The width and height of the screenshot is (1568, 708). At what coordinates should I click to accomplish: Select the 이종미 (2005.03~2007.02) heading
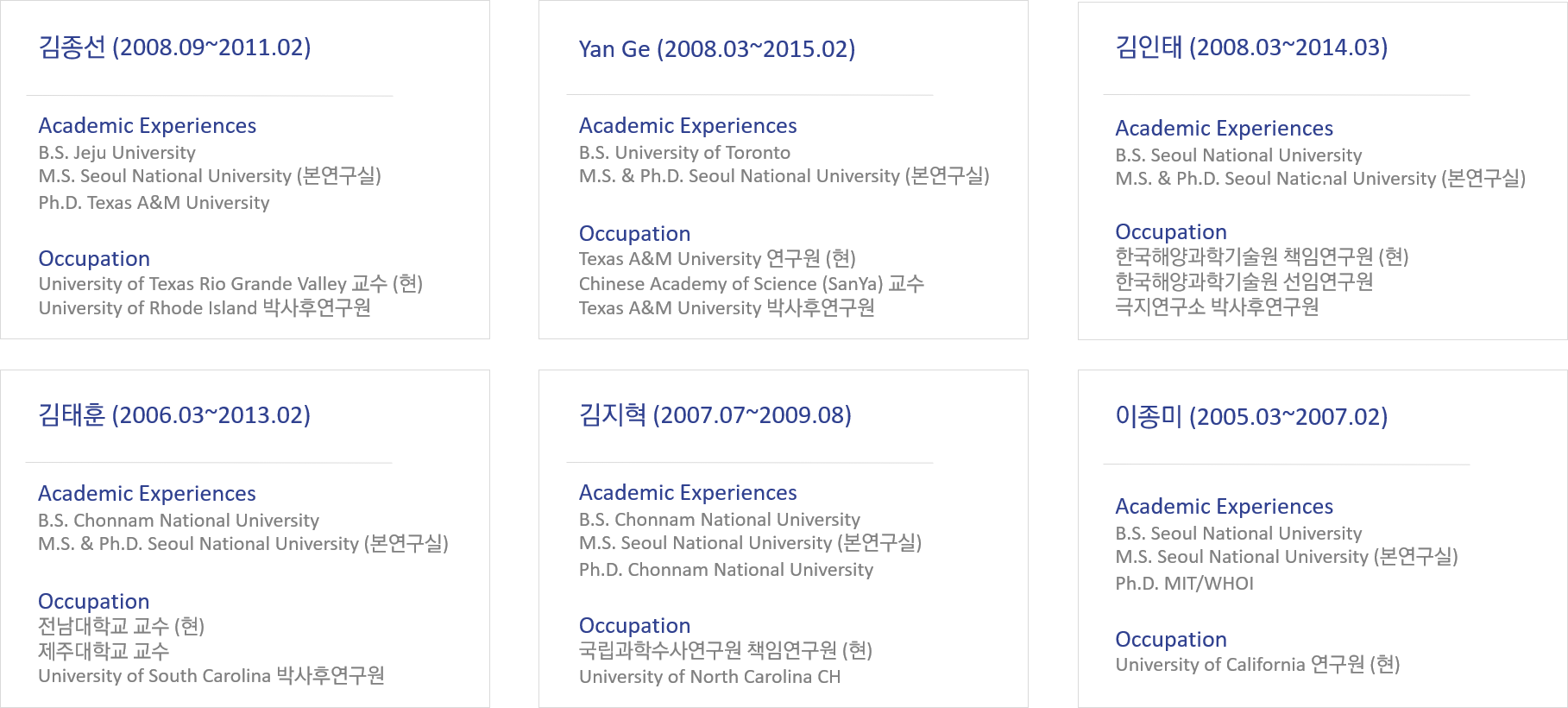(1251, 417)
